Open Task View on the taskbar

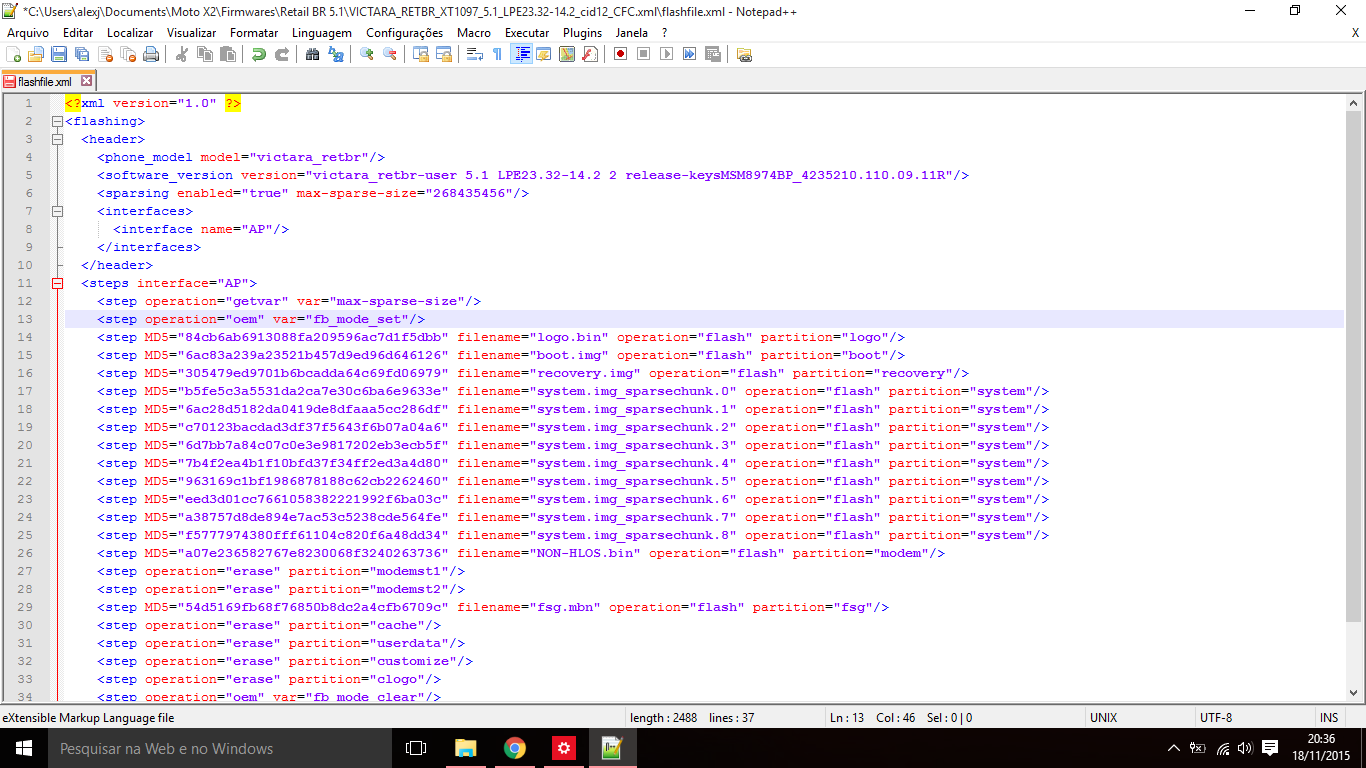(x=416, y=748)
